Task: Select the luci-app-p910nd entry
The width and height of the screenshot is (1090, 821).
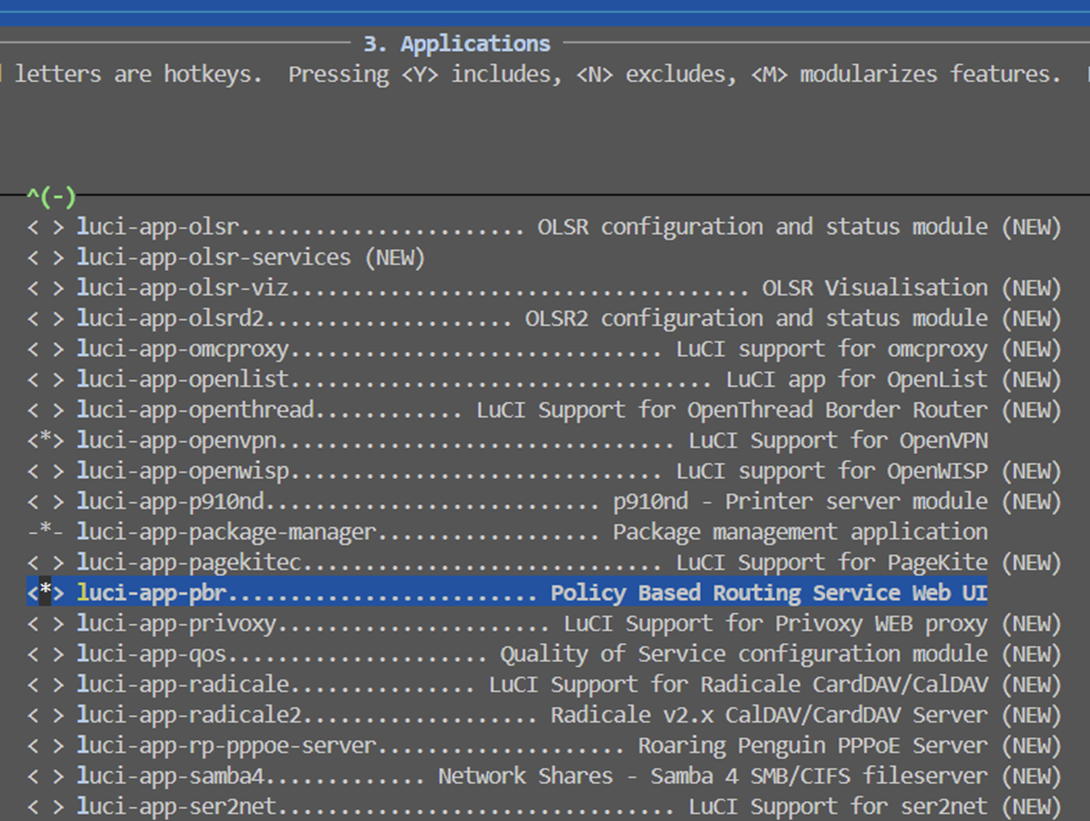Action: (544, 502)
